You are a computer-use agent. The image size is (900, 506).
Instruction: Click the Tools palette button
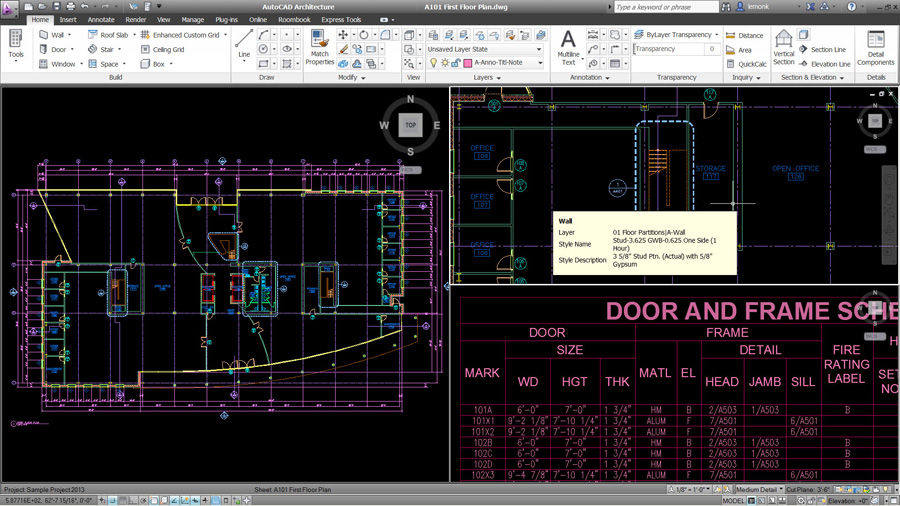coord(15,45)
